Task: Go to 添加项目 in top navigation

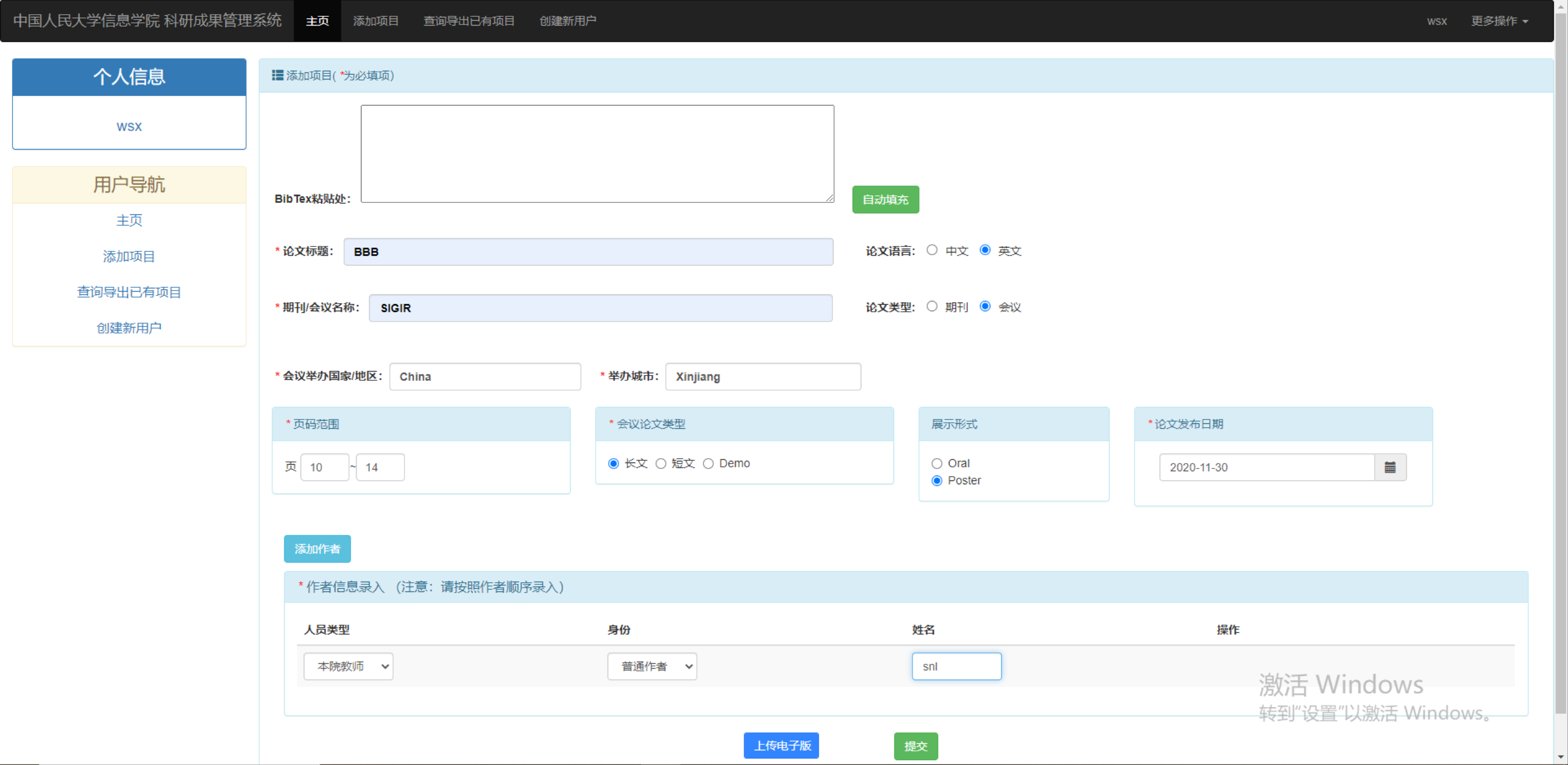Action: pyautogui.click(x=376, y=21)
